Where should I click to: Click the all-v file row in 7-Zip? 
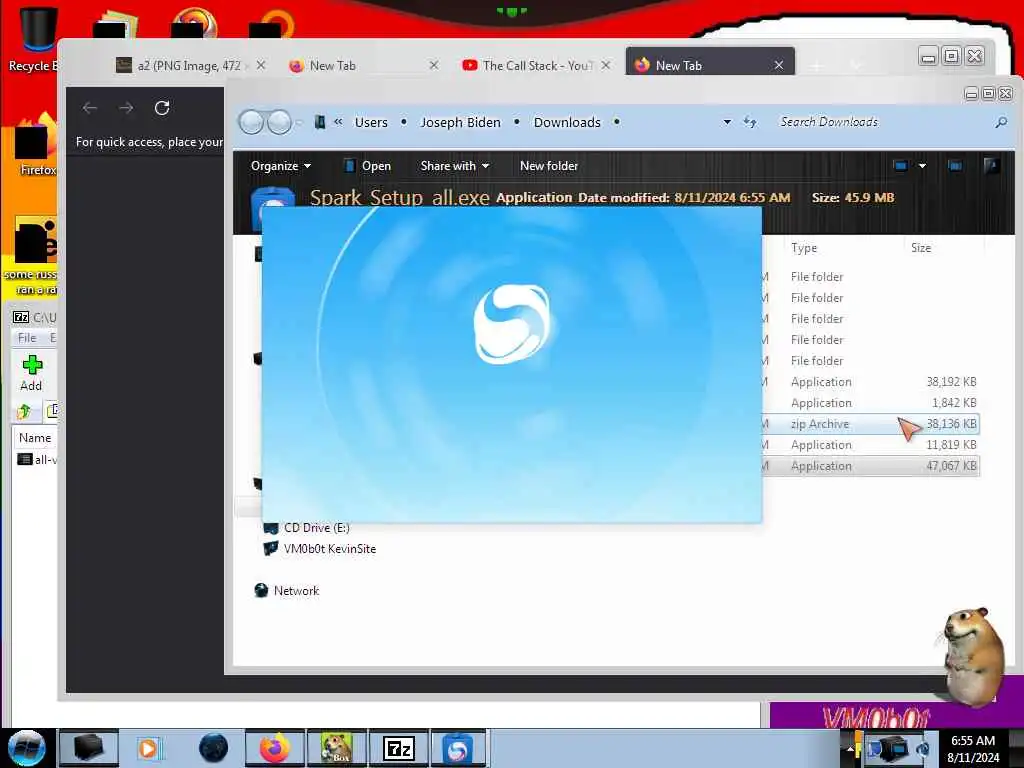point(36,460)
